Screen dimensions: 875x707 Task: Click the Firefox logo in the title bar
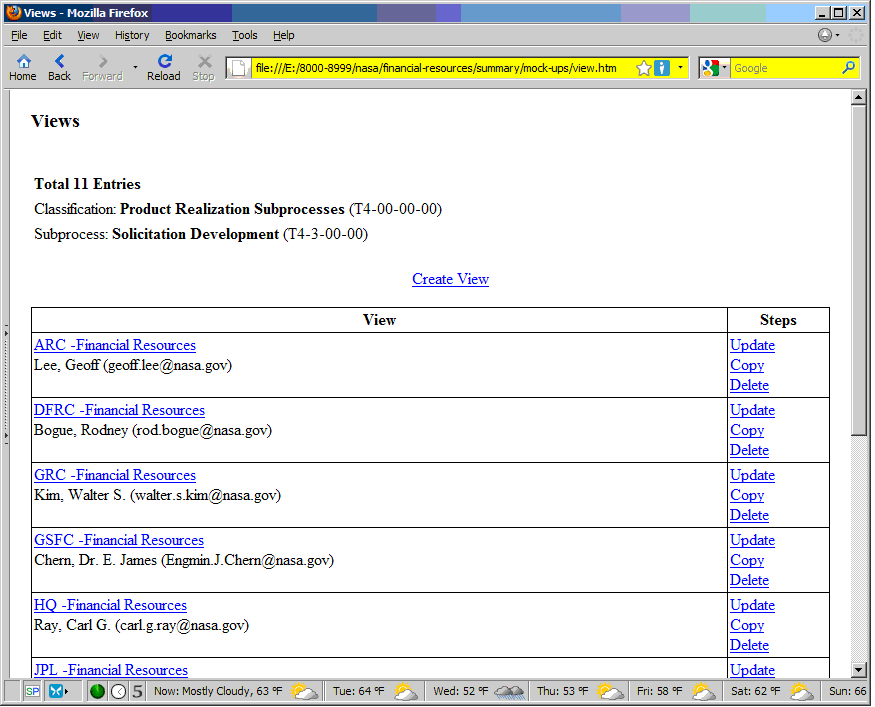(x=14, y=12)
